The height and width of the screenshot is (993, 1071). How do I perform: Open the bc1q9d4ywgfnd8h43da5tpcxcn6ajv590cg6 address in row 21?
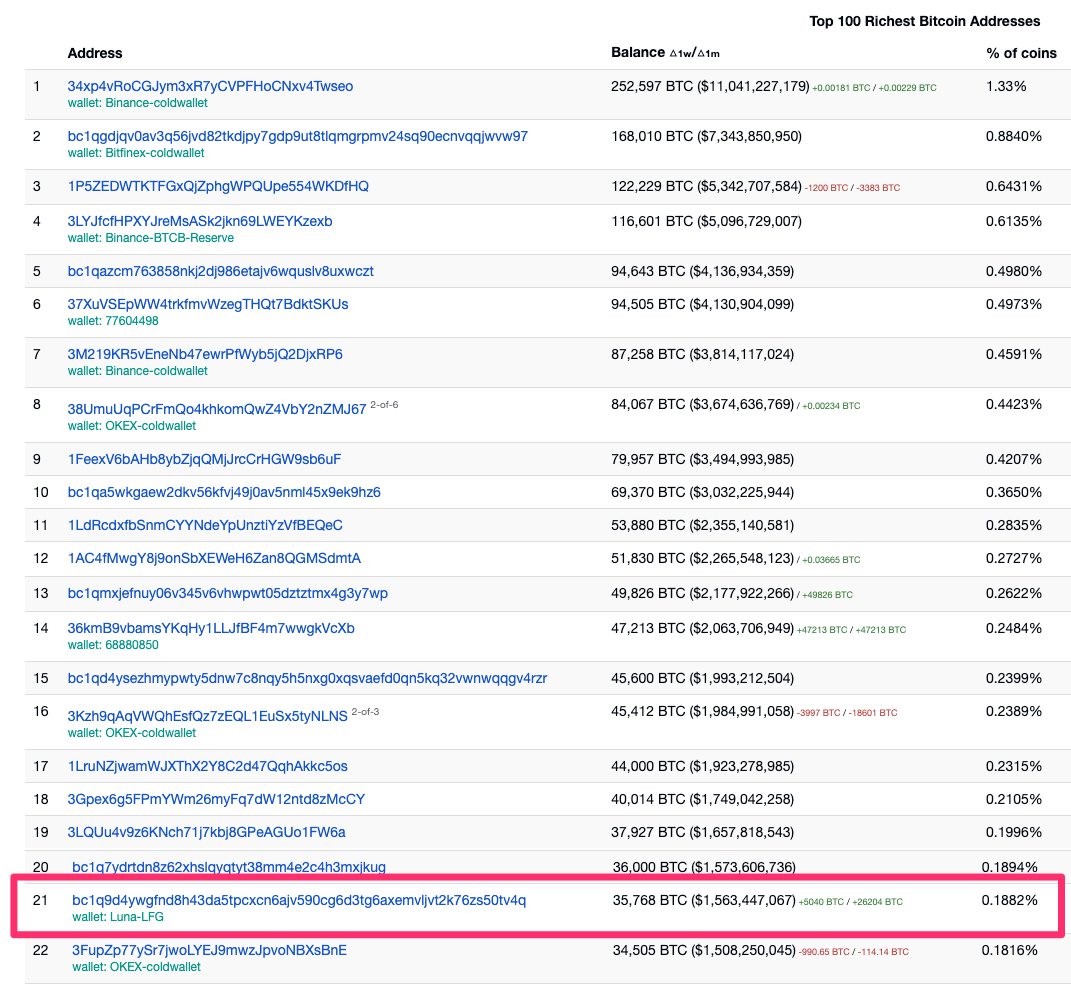(299, 900)
